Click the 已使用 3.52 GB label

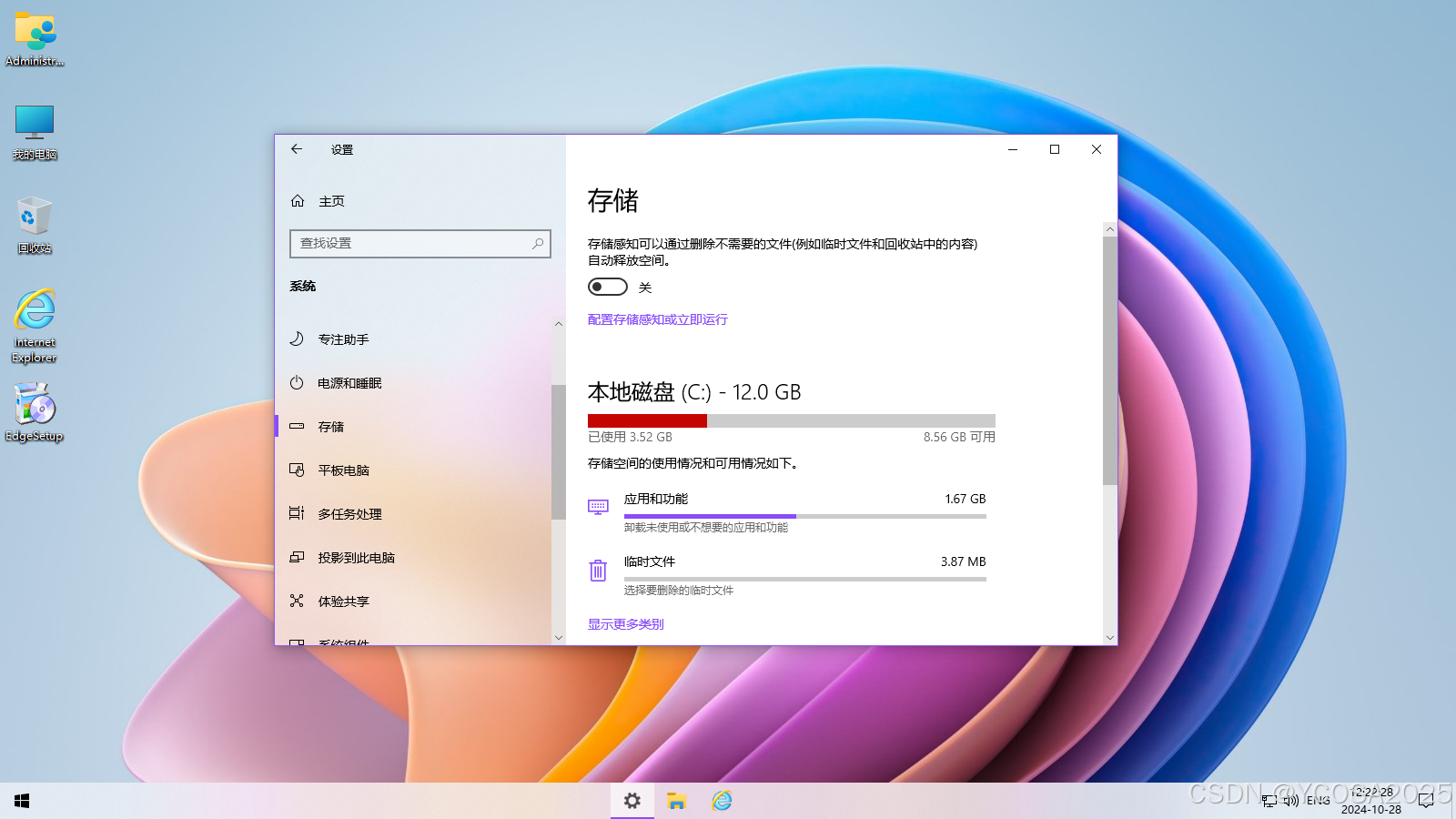[630, 437]
